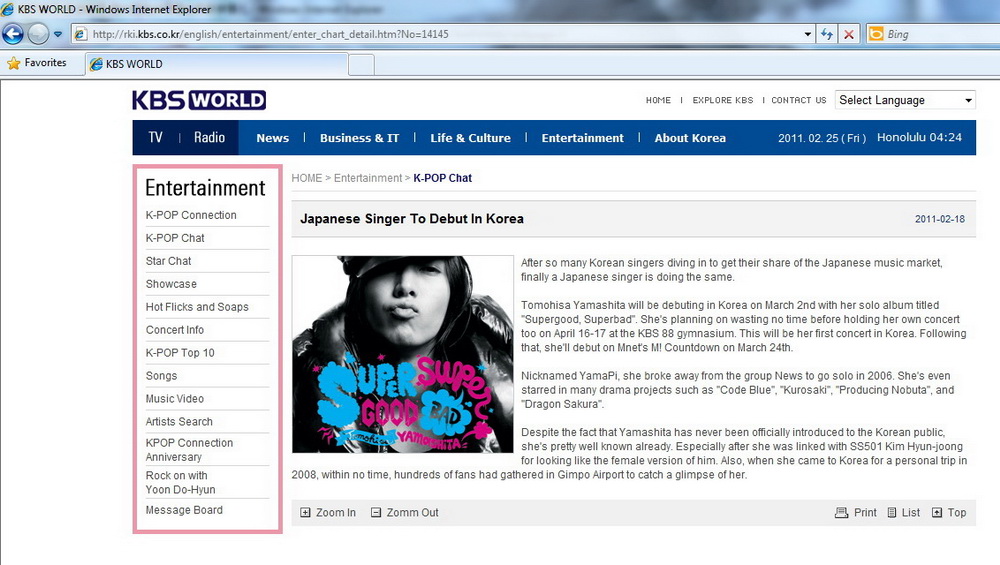This screenshot has height=565, width=1000.
Task: Expand the Select Language dropdown
Action: [905, 100]
